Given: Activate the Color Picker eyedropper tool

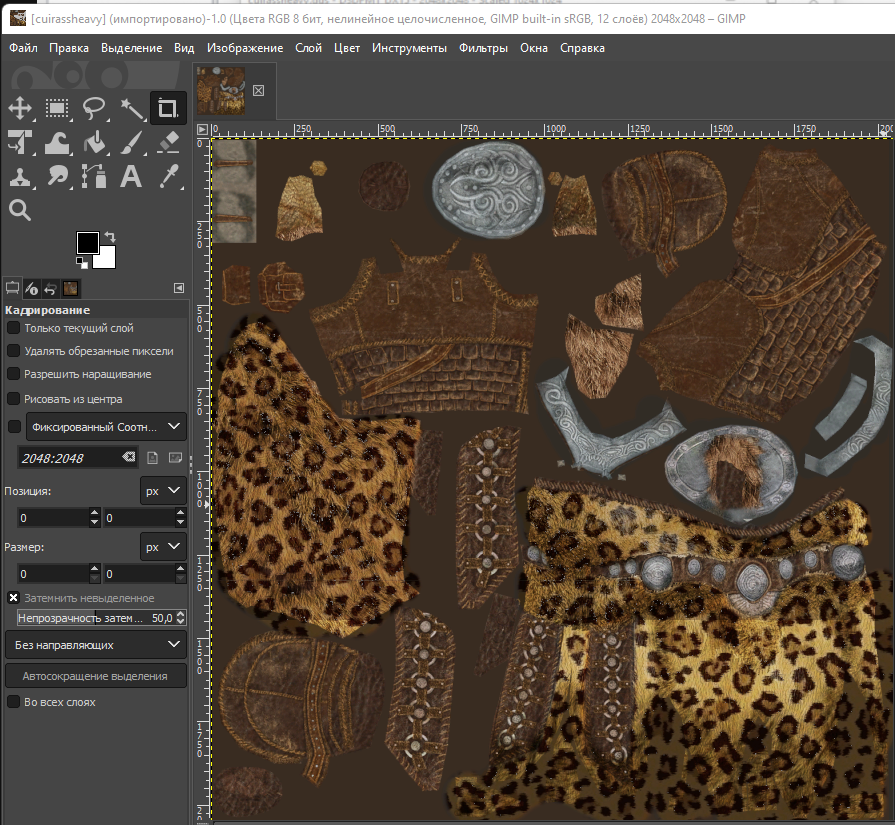Looking at the screenshot, I should click(x=168, y=177).
